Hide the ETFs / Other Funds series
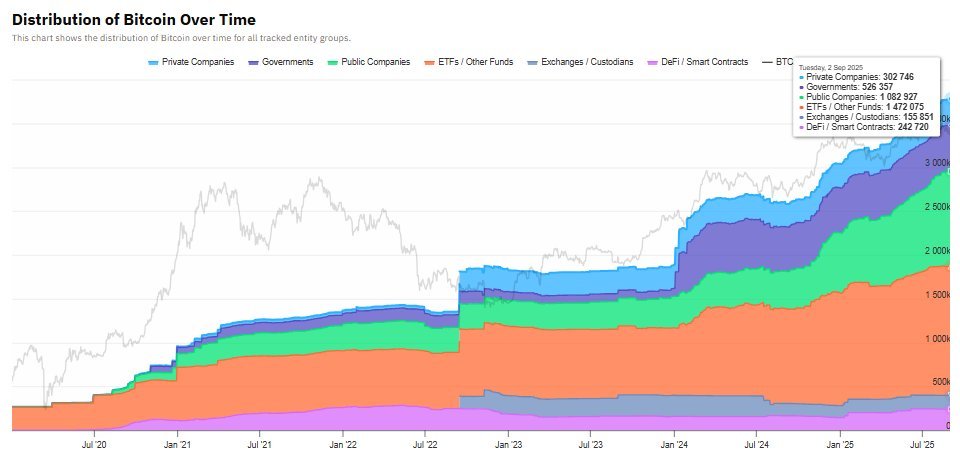The width and height of the screenshot is (960, 451). pos(469,62)
